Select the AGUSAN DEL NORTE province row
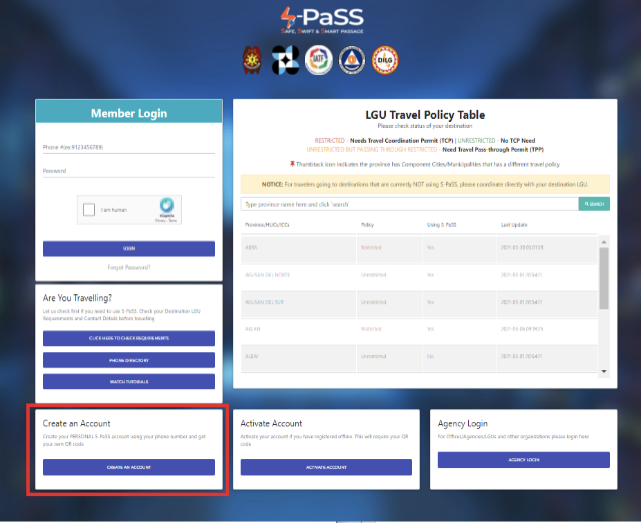This screenshot has height=523, width=641. coord(419,275)
